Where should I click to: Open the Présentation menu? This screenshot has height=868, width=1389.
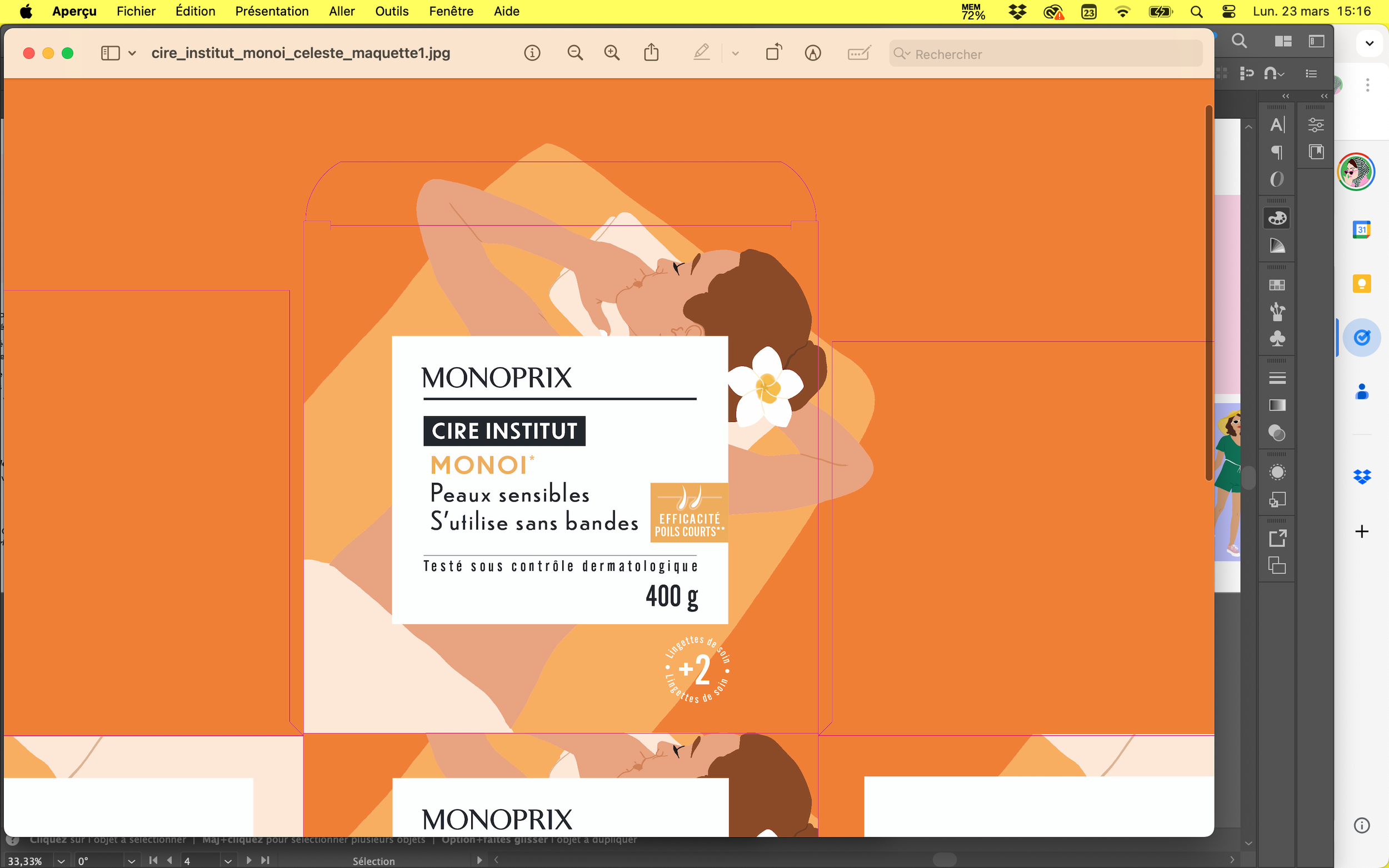click(272, 11)
